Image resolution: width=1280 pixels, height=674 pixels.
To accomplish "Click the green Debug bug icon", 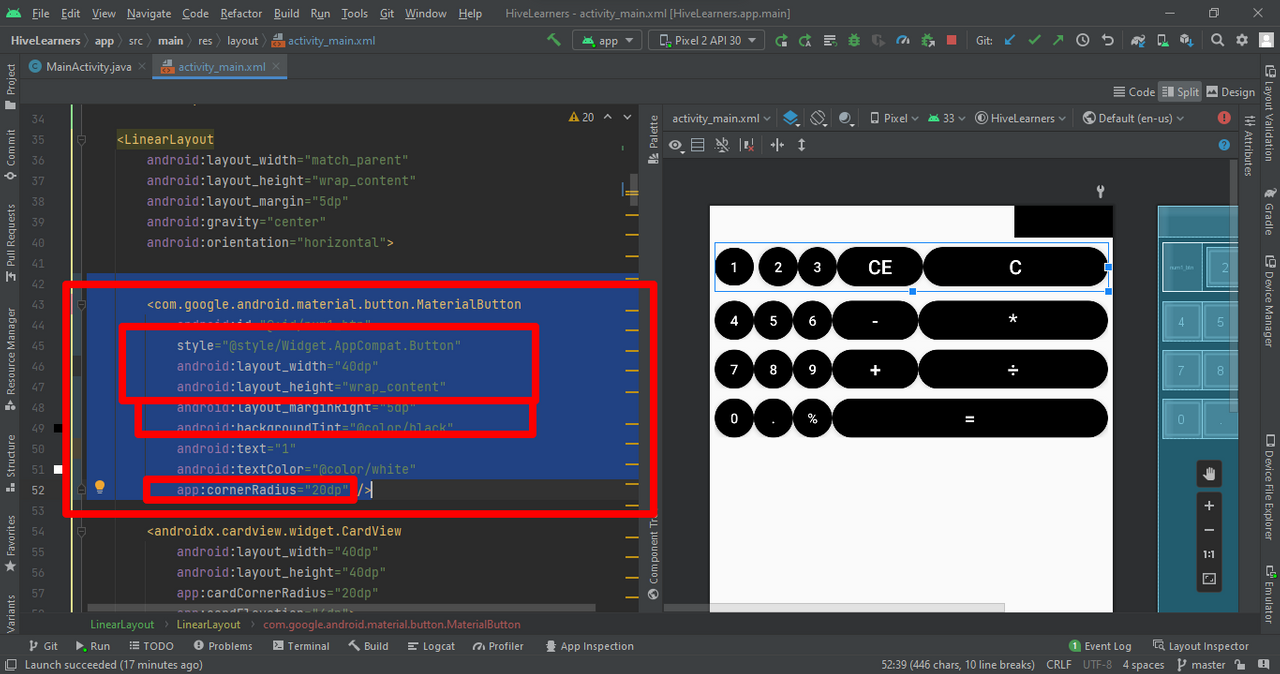I will [x=854, y=41].
